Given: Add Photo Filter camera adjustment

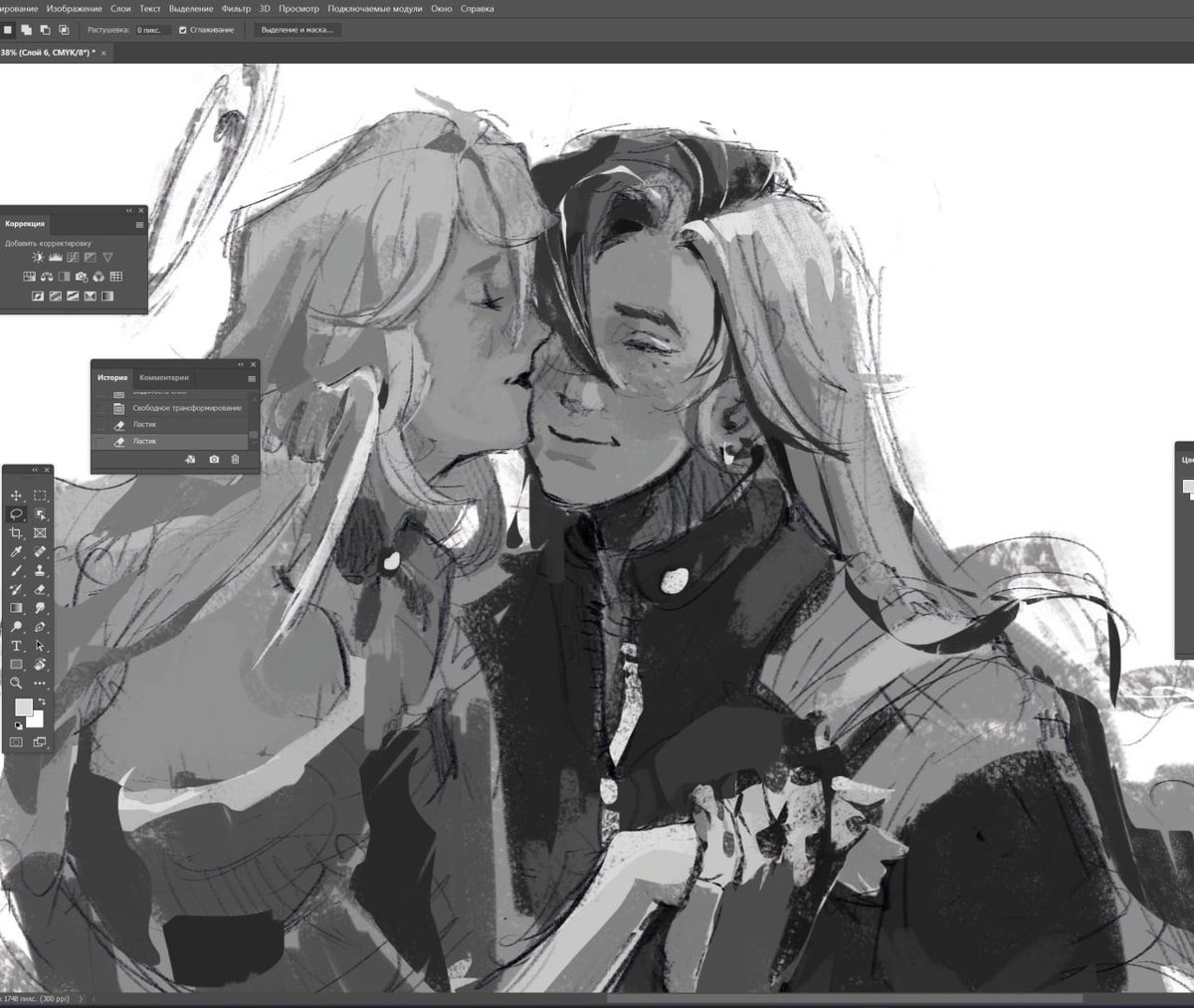Looking at the screenshot, I should click(x=82, y=277).
